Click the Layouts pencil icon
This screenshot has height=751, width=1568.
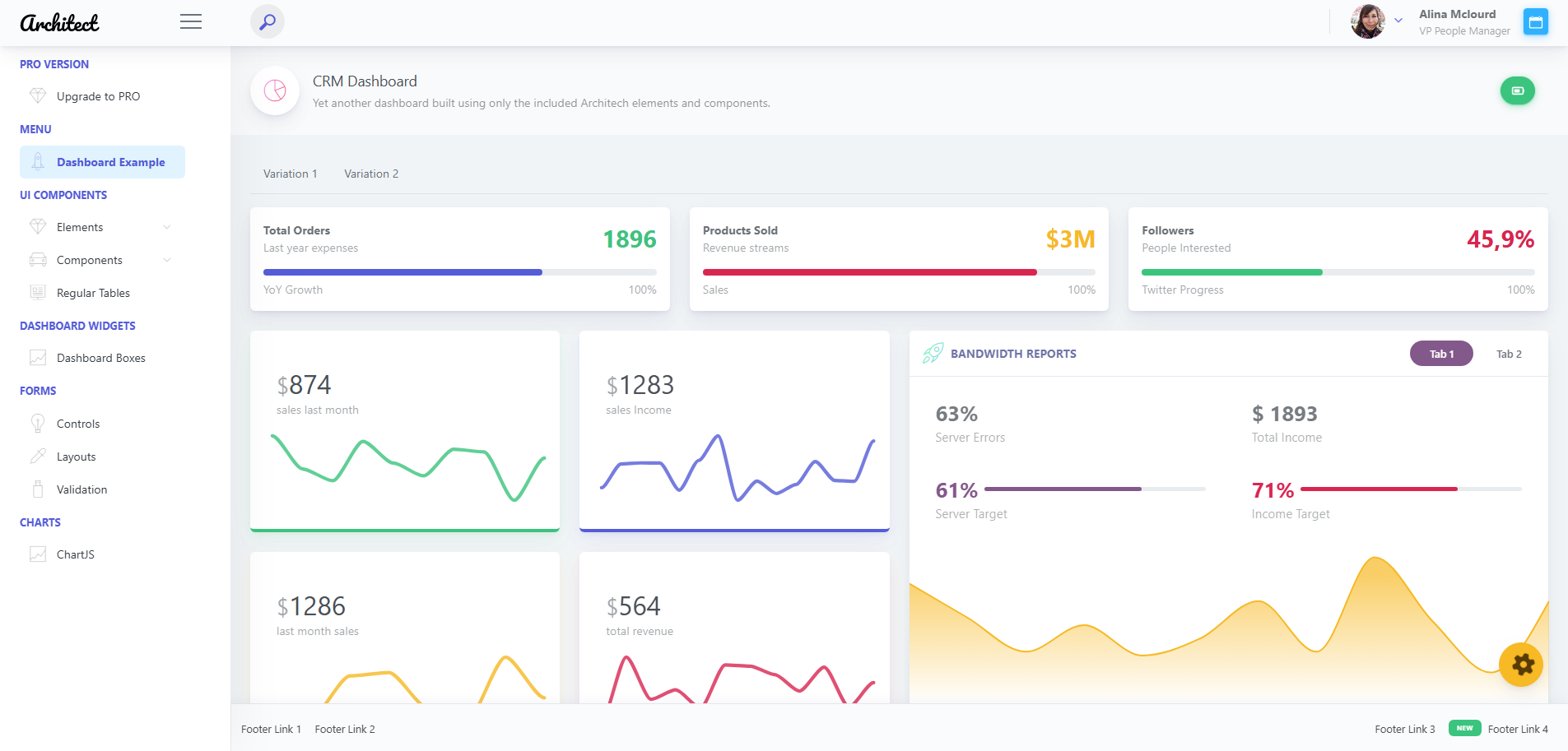[x=38, y=457]
